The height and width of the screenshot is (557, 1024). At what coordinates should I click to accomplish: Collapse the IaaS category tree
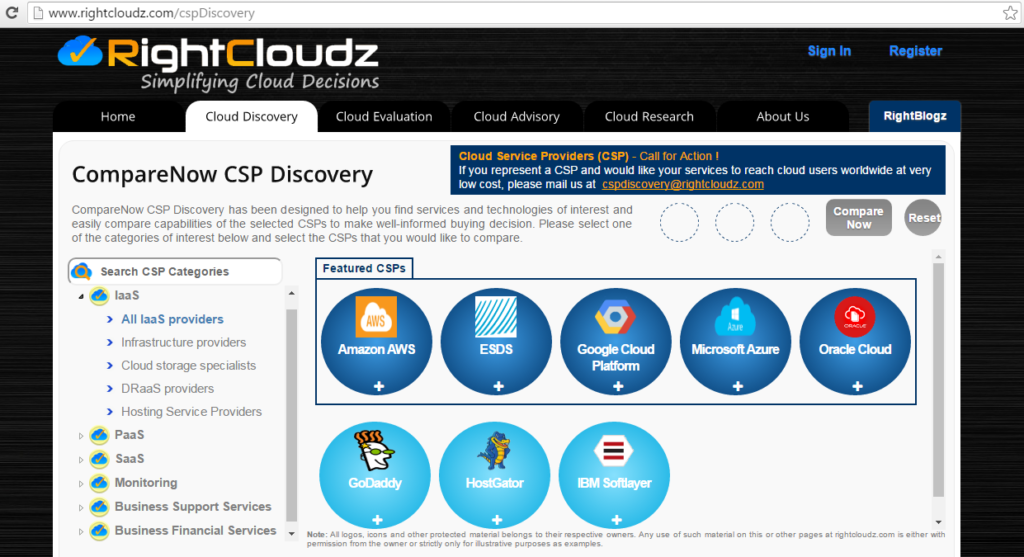coord(81,296)
